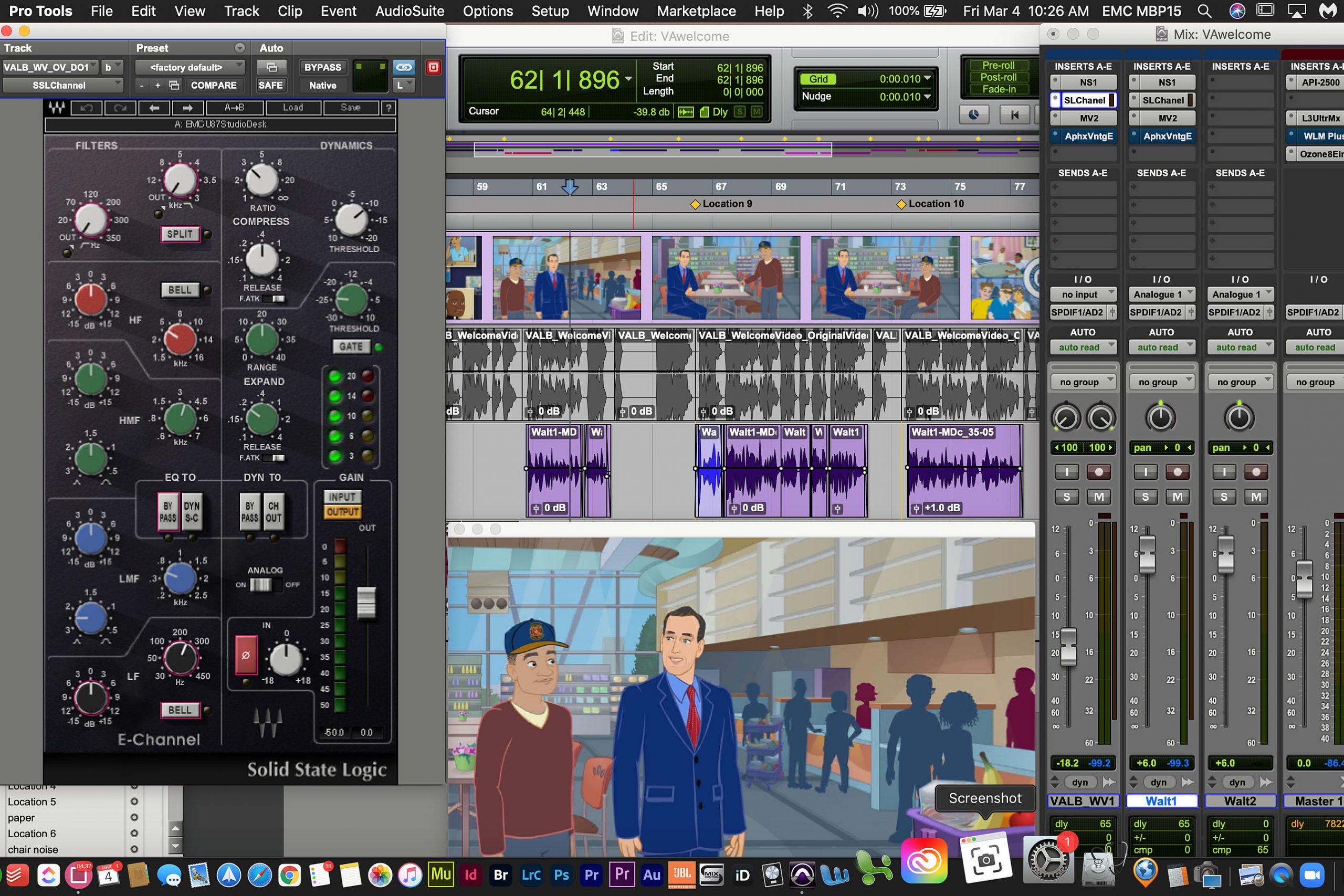Click the phase invert button
This screenshot has height=896, width=1344.
coord(246,655)
